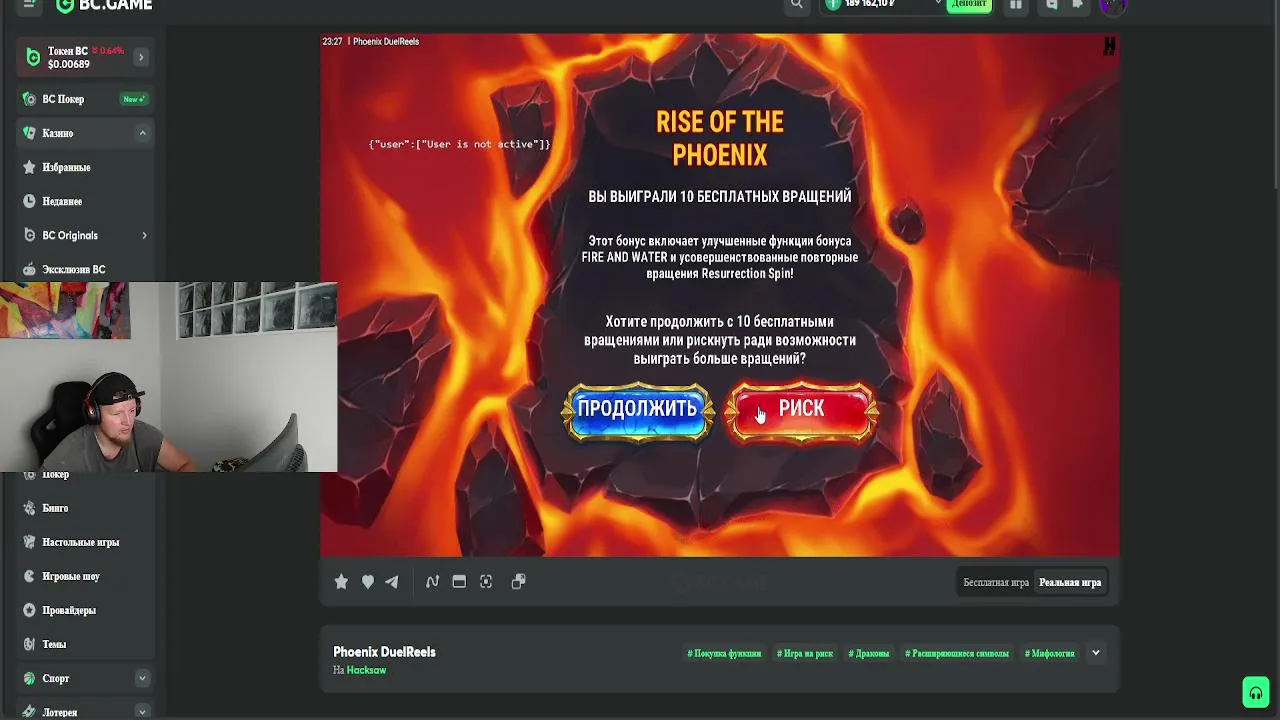This screenshot has height=720, width=1280.
Task: Open notifications icon in header
Action: [1077, 4]
